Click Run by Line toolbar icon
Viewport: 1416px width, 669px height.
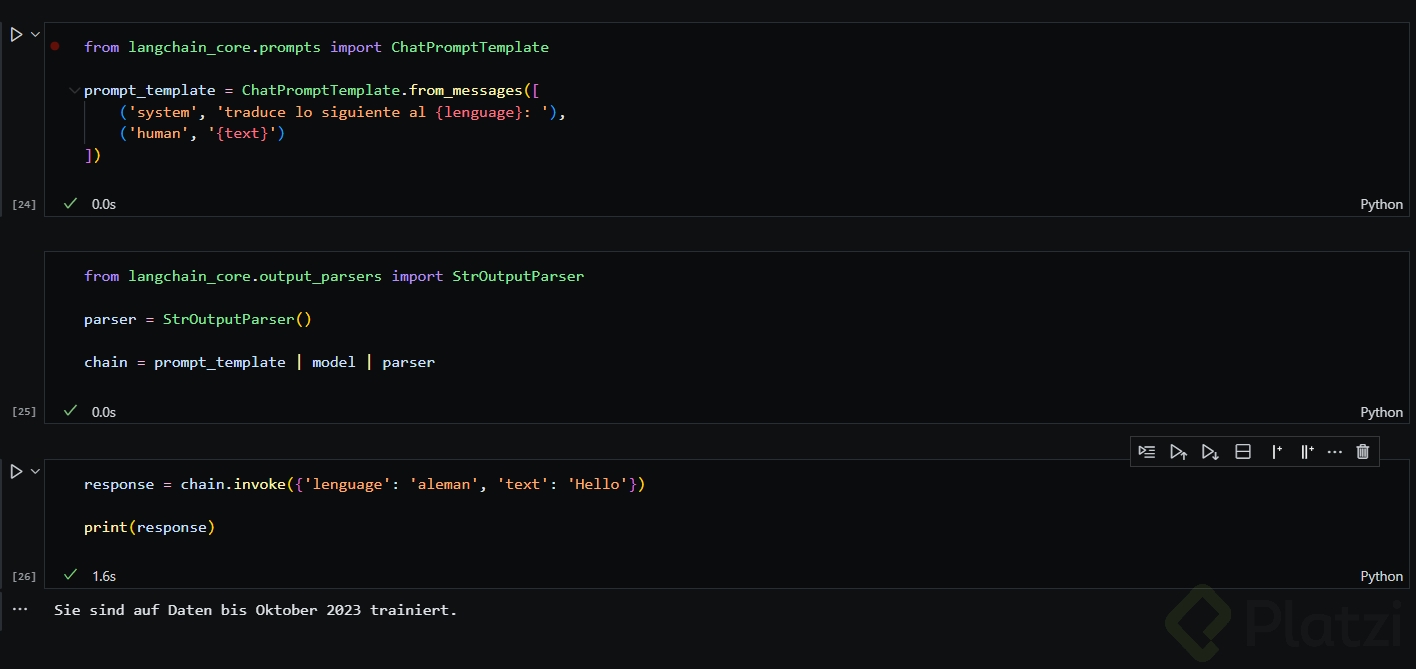(1147, 452)
